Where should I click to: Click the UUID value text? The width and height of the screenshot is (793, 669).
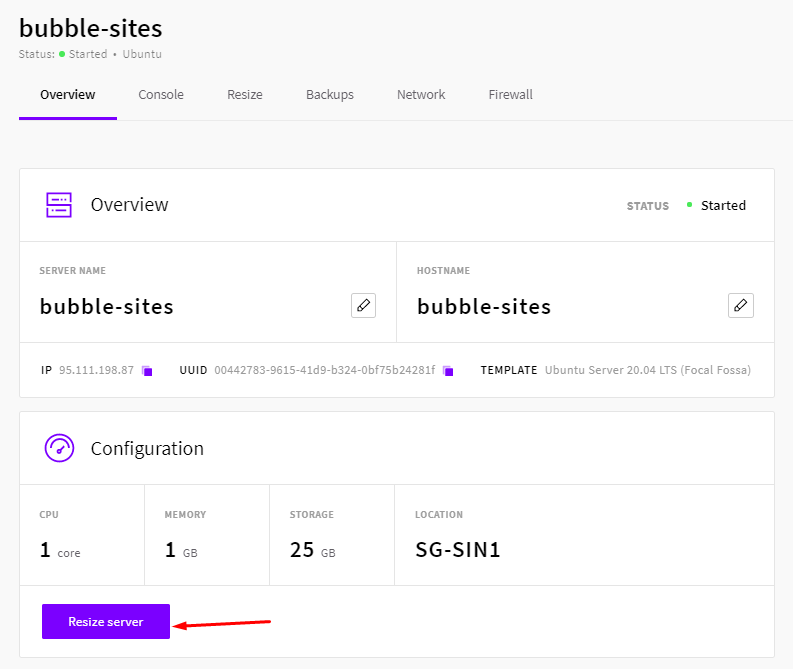pos(325,370)
